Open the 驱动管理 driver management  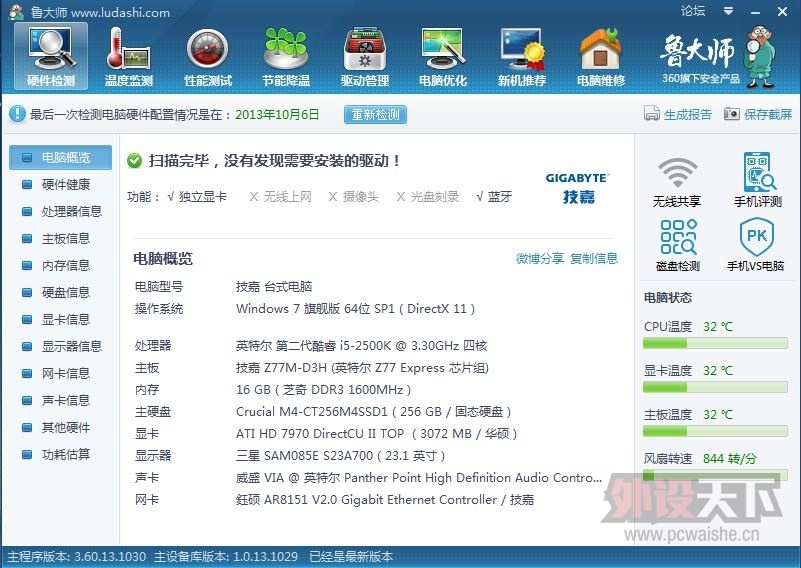(365, 57)
